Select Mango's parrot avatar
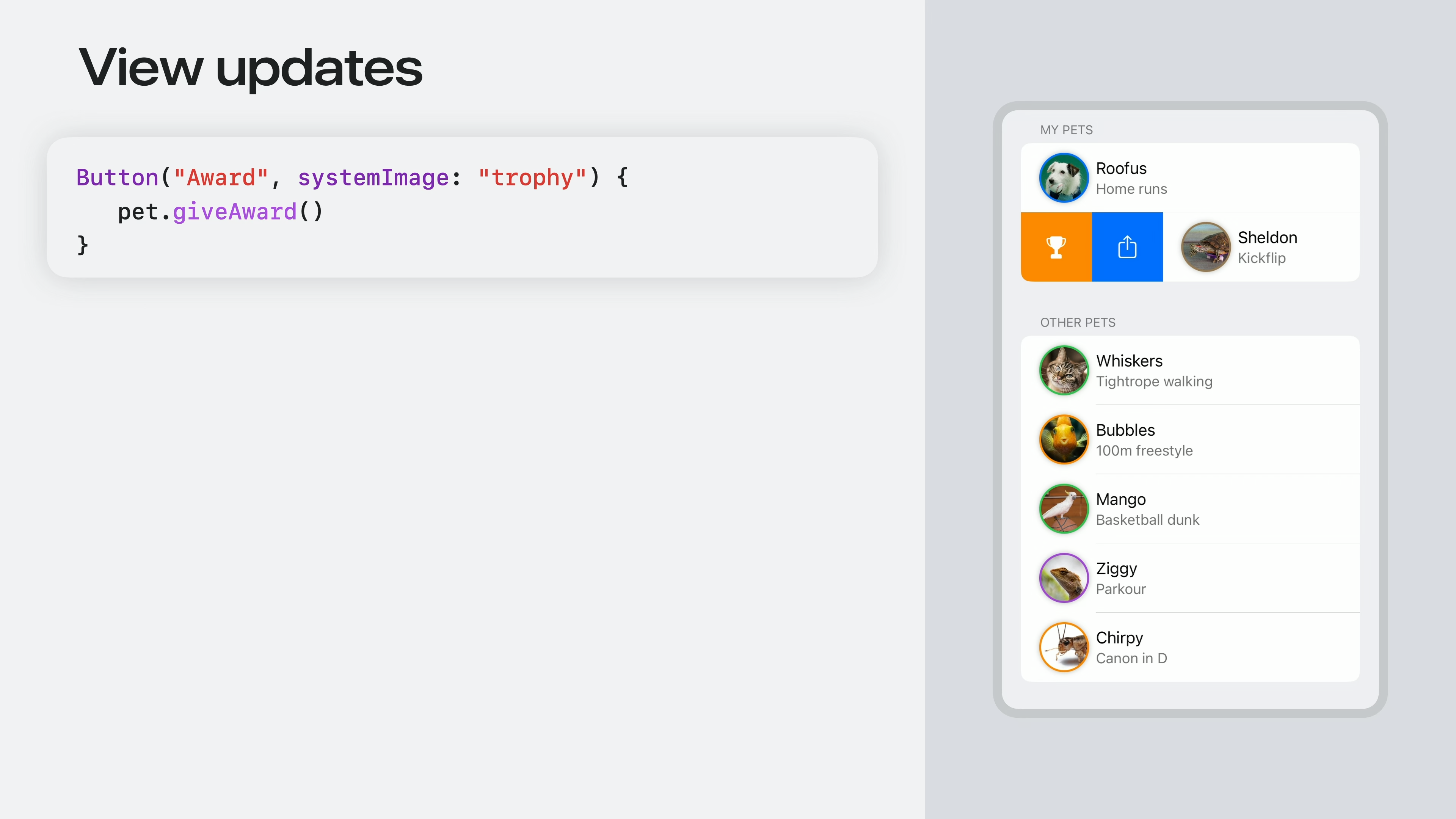The width and height of the screenshot is (1456, 819). pos(1064,509)
